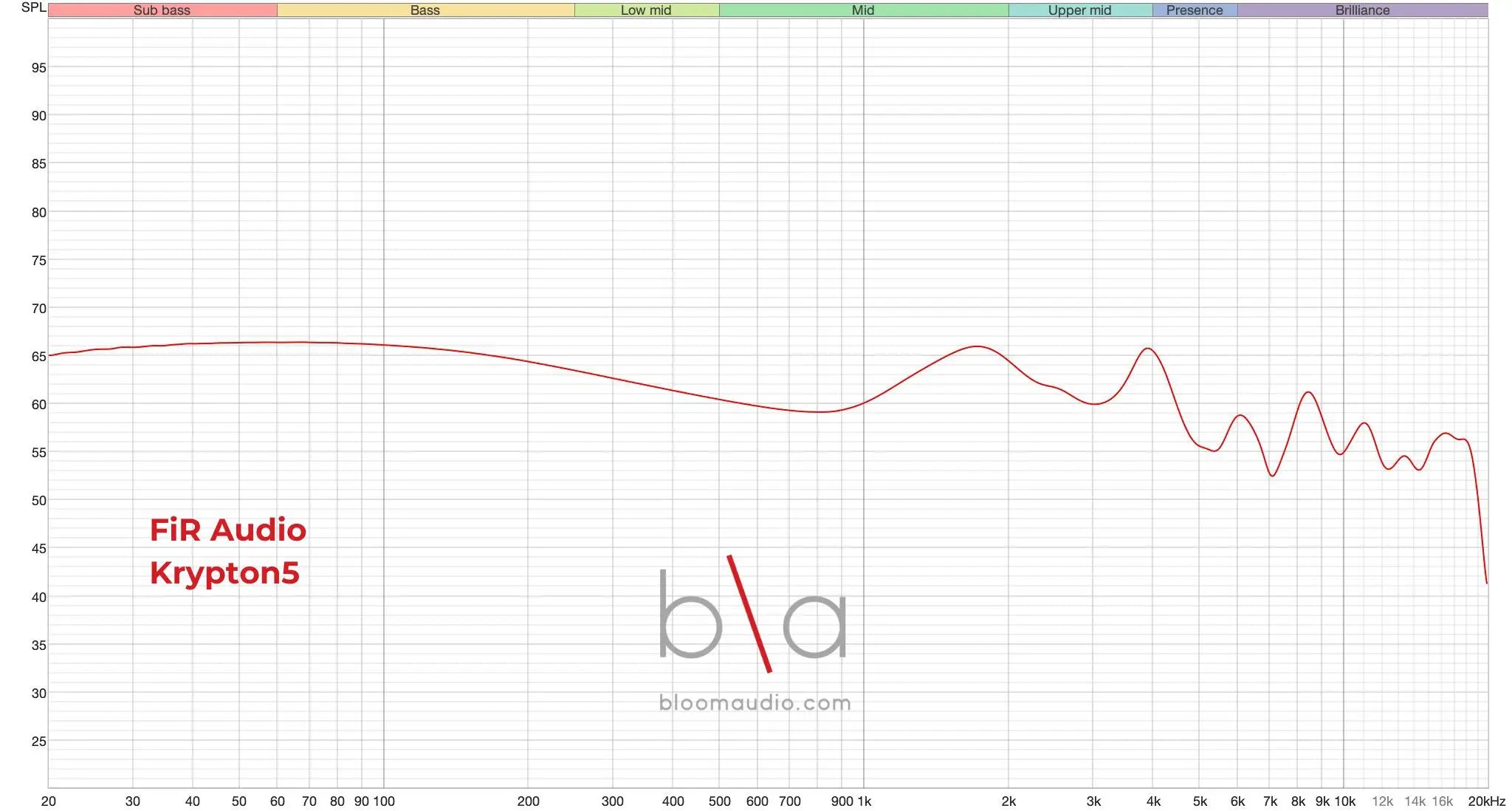Click the 10k frequency axis tick

click(x=1344, y=801)
